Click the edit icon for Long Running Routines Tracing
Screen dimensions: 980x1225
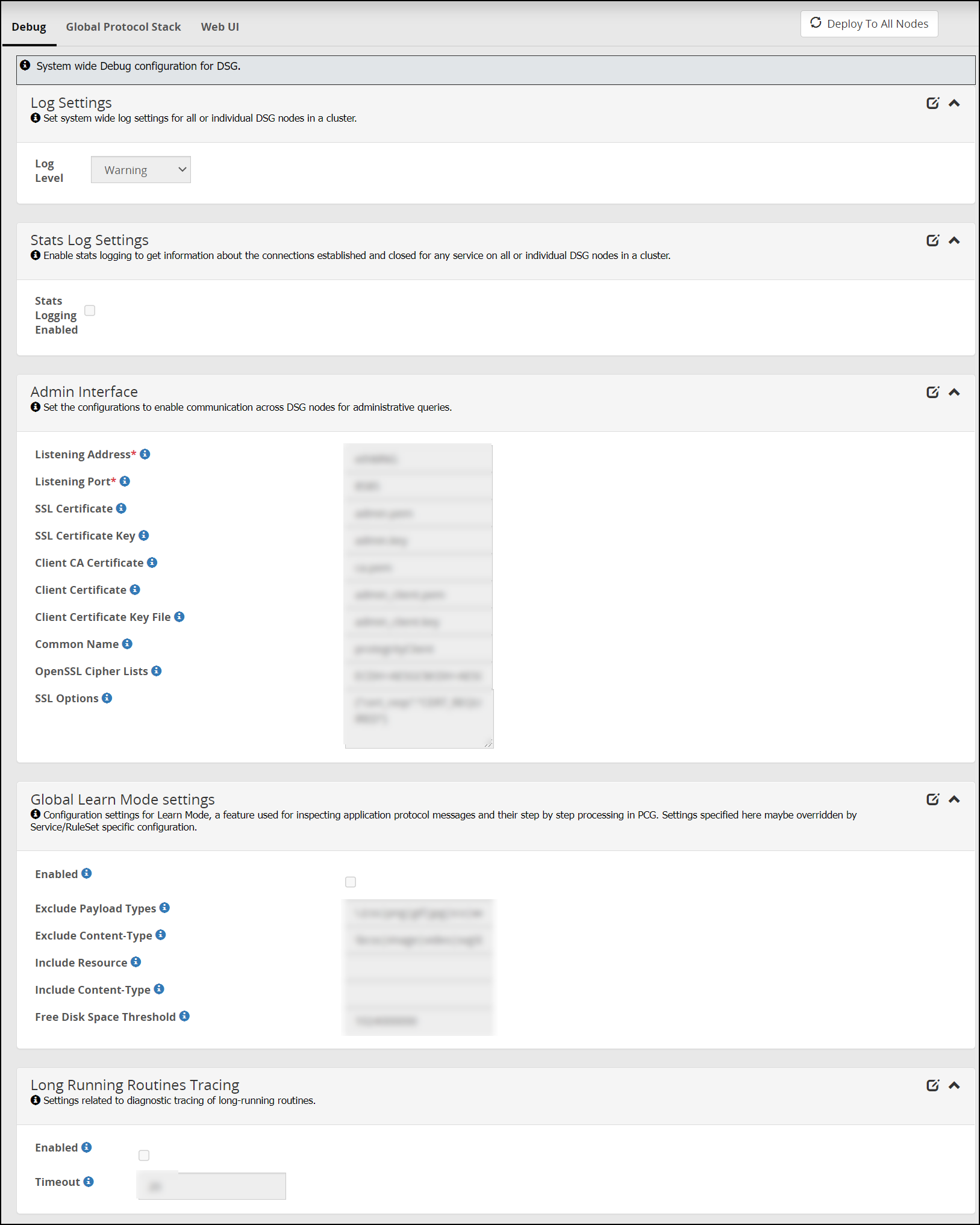[x=932, y=1085]
